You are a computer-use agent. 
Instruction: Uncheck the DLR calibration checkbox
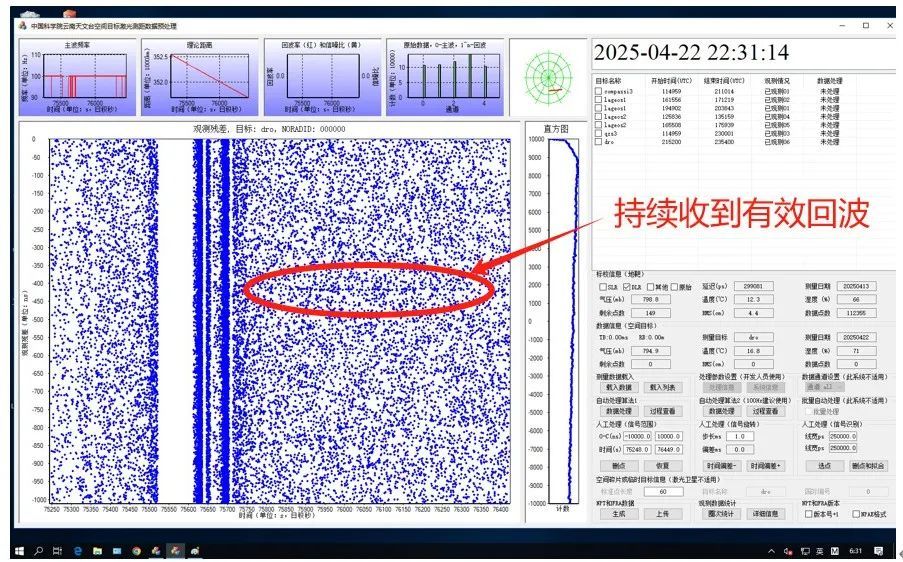[x=627, y=287]
